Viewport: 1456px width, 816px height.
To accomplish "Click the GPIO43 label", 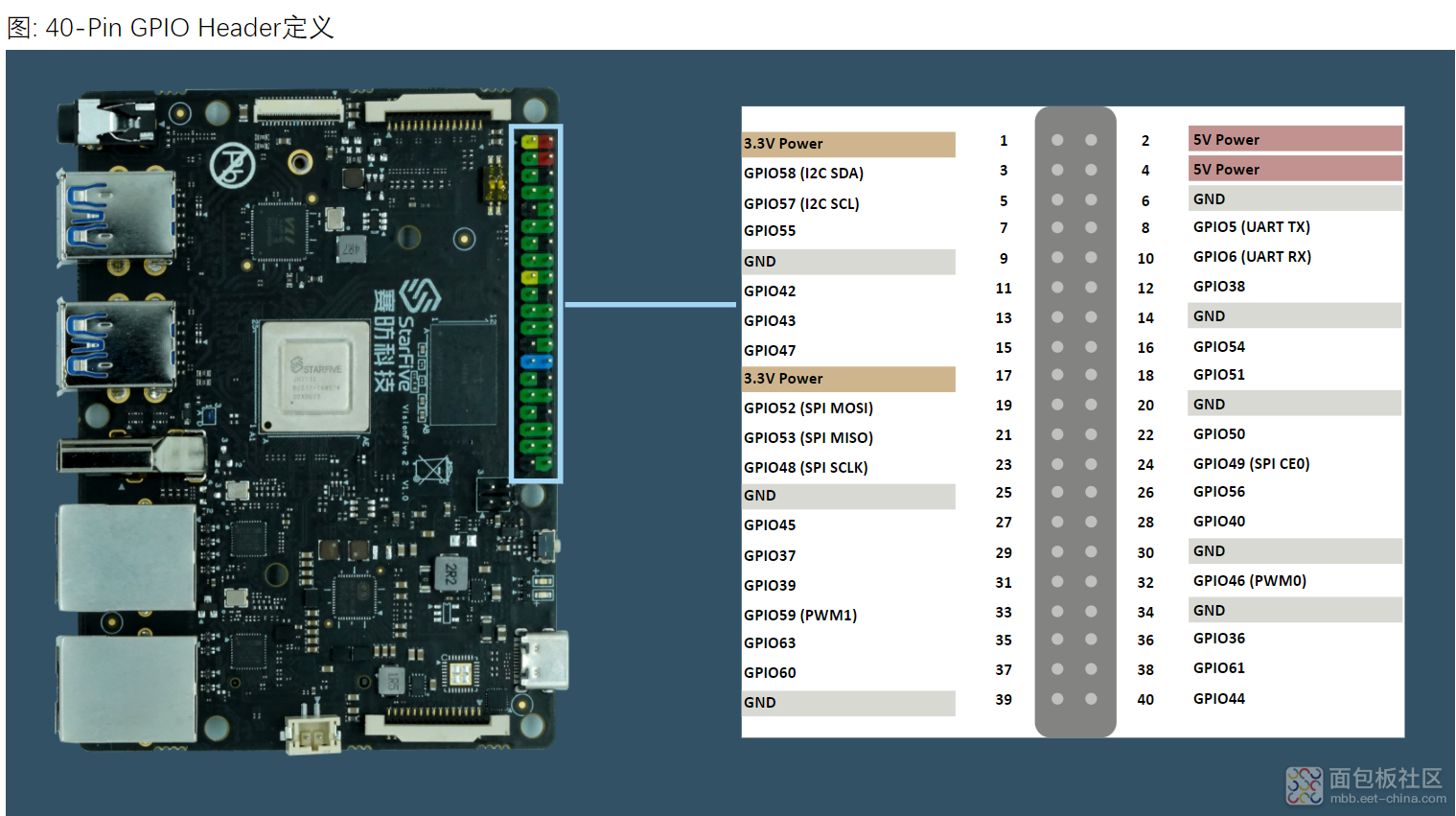I will coord(770,321).
